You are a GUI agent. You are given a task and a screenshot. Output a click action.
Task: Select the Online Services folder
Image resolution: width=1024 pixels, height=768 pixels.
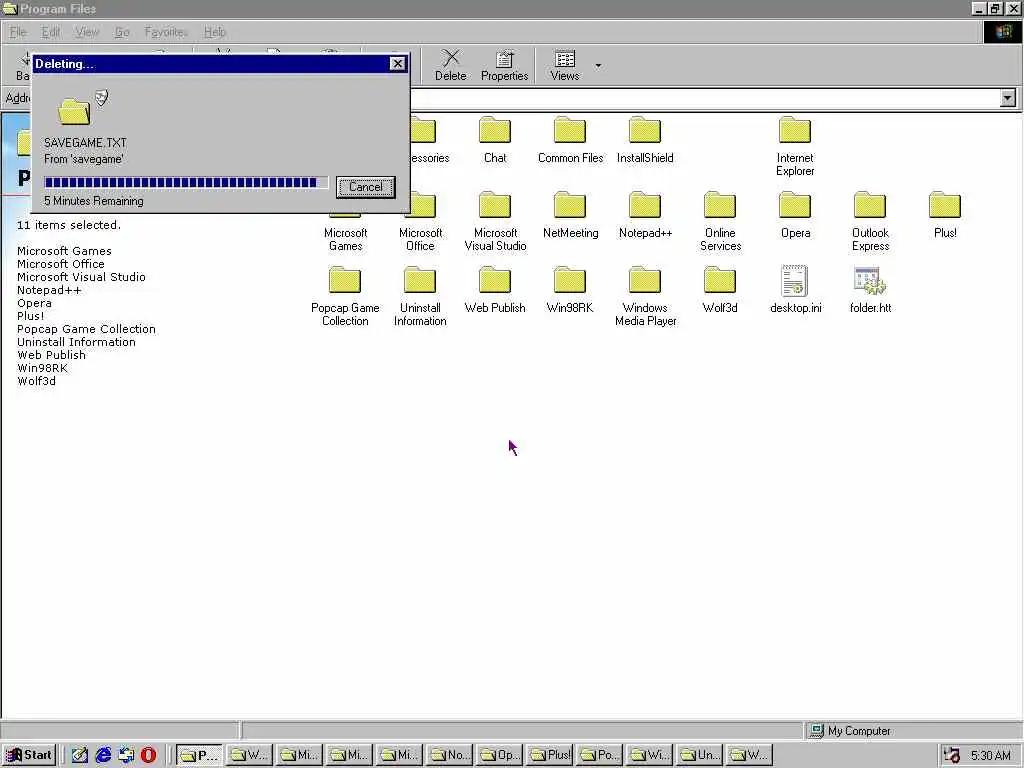click(720, 221)
